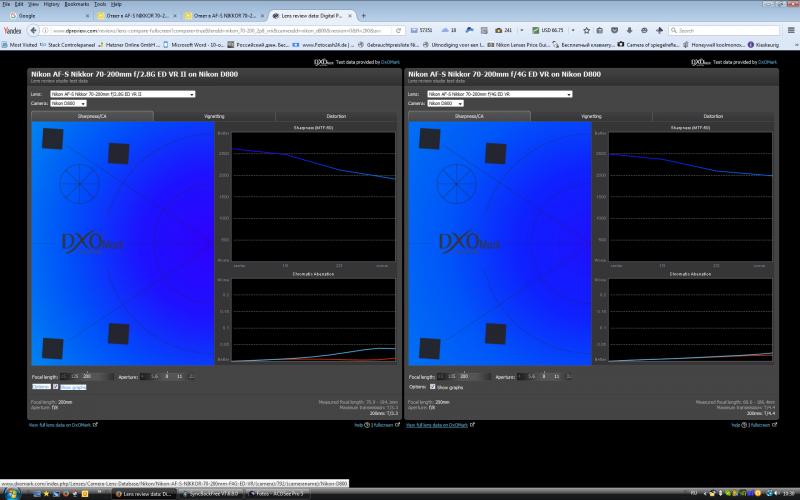
Task: Open SyncBackFree taskbar item
Action: [x=211, y=494]
